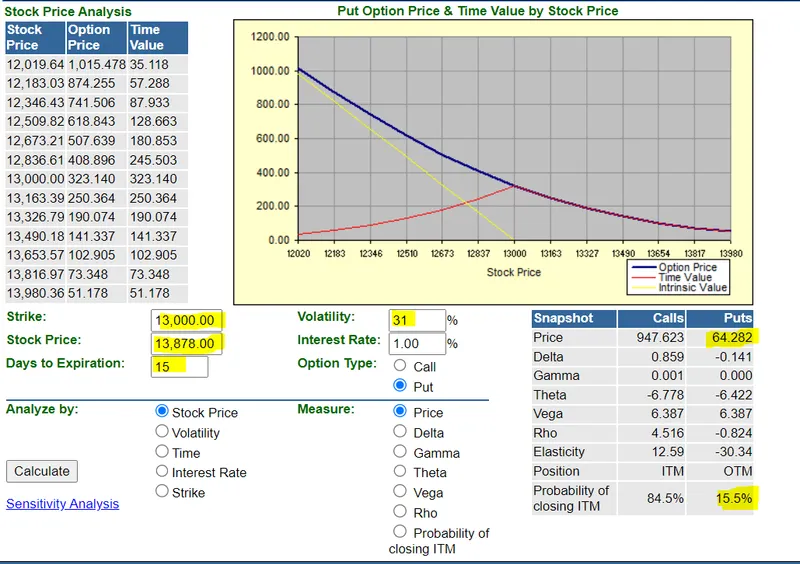Click the Strike input field

coord(190,320)
